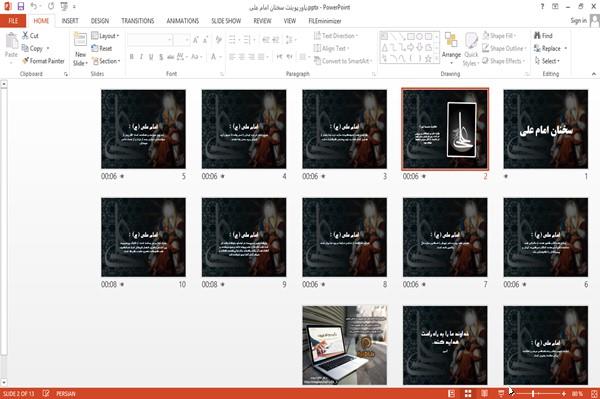Toggle Underline formatting
Viewport: 600px width, 399px height.
click(x=151, y=57)
